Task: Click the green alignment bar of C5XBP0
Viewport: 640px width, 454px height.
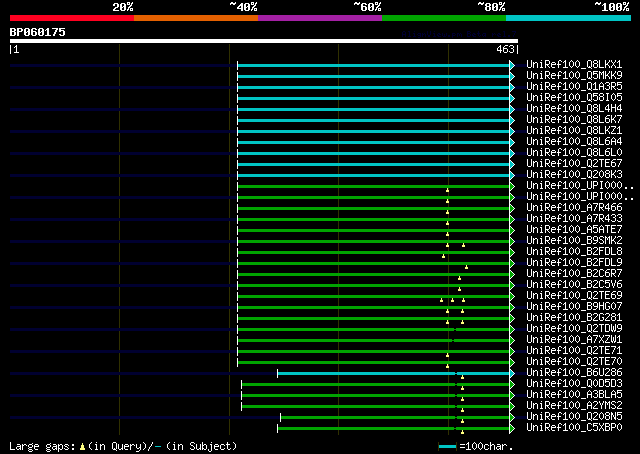Action: (393, 429)
